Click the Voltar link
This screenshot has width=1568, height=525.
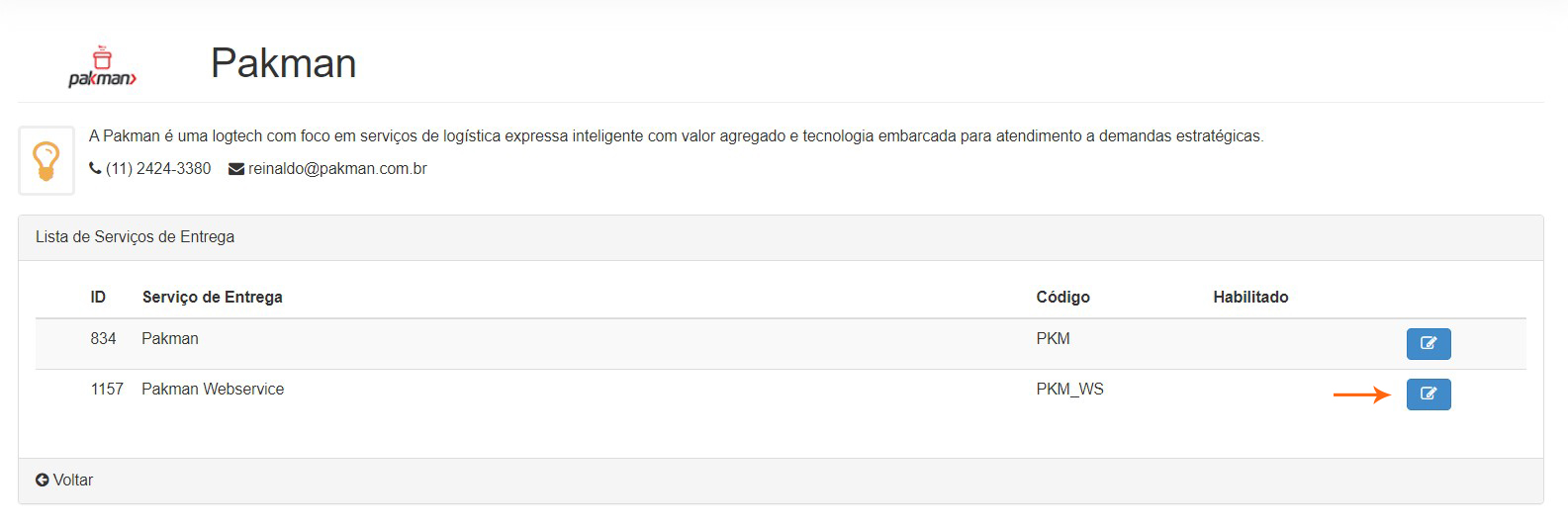[x=73, y=480]
